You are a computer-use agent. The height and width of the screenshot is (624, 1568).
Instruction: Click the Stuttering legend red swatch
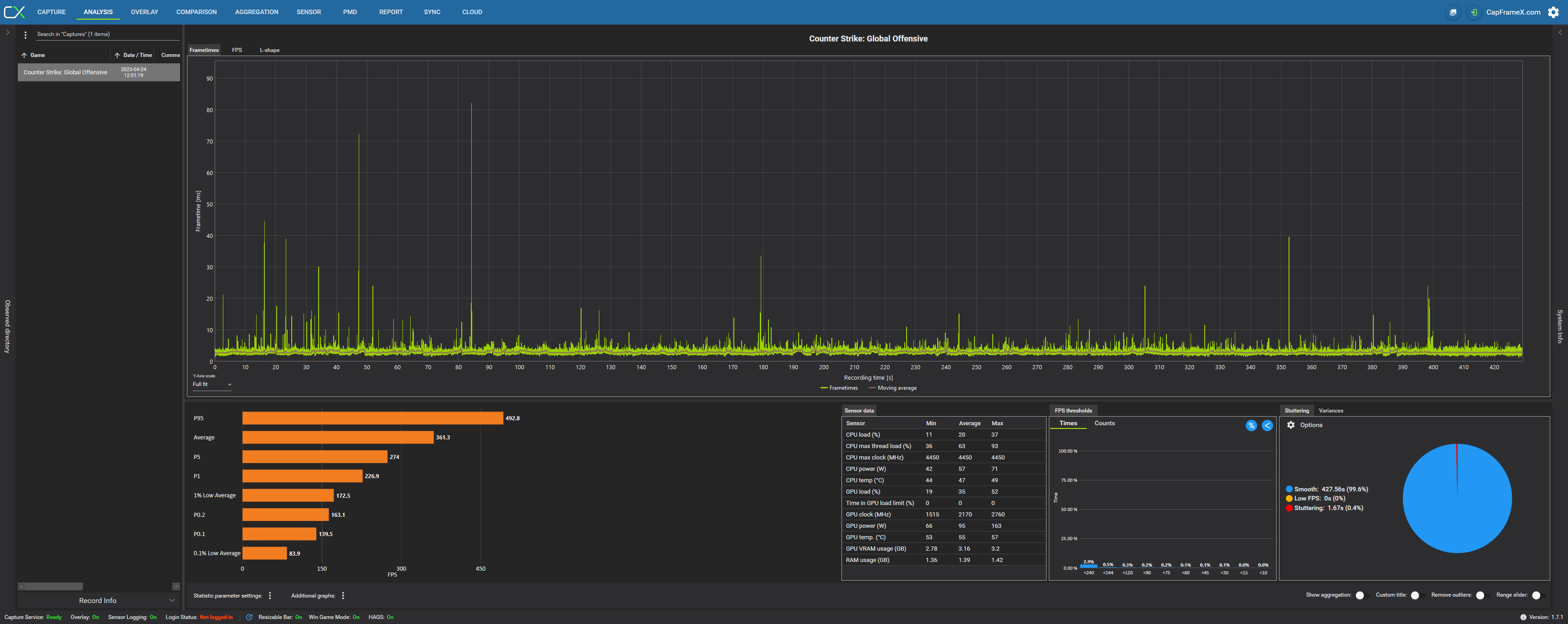[x=1289, y=508]
